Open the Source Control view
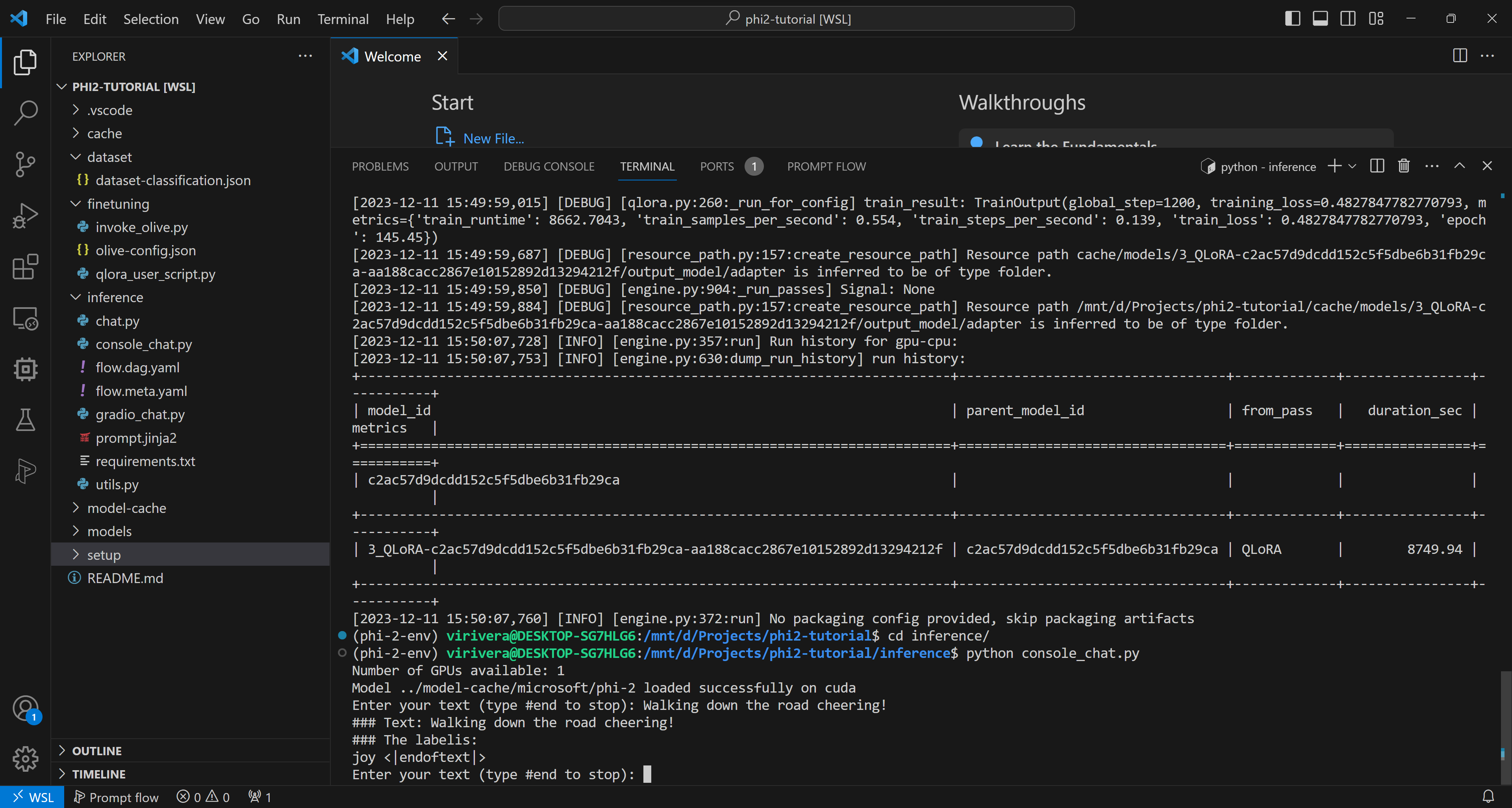Screen dimensions: 1512x808 point(25,164)
